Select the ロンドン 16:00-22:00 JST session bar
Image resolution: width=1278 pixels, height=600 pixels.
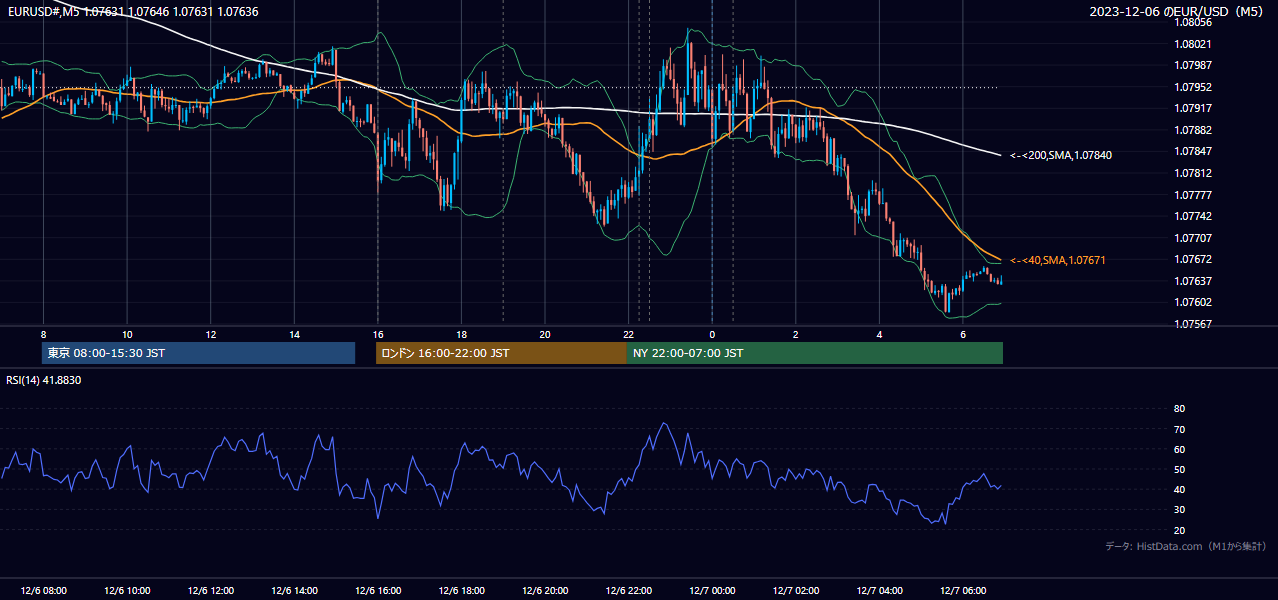[501, 353]
